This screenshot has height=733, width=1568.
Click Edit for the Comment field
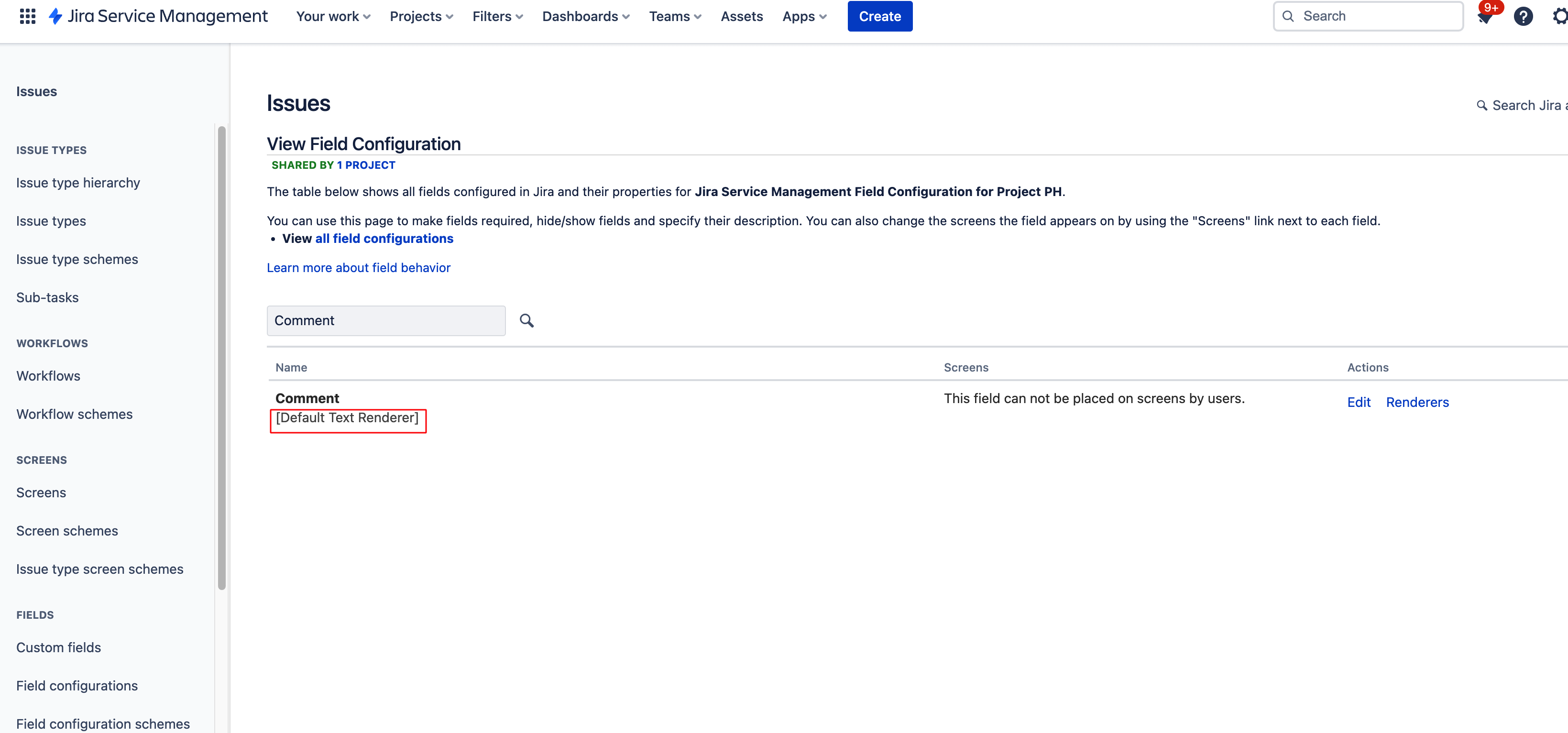pyautogui.click(x=1358, y=403)
